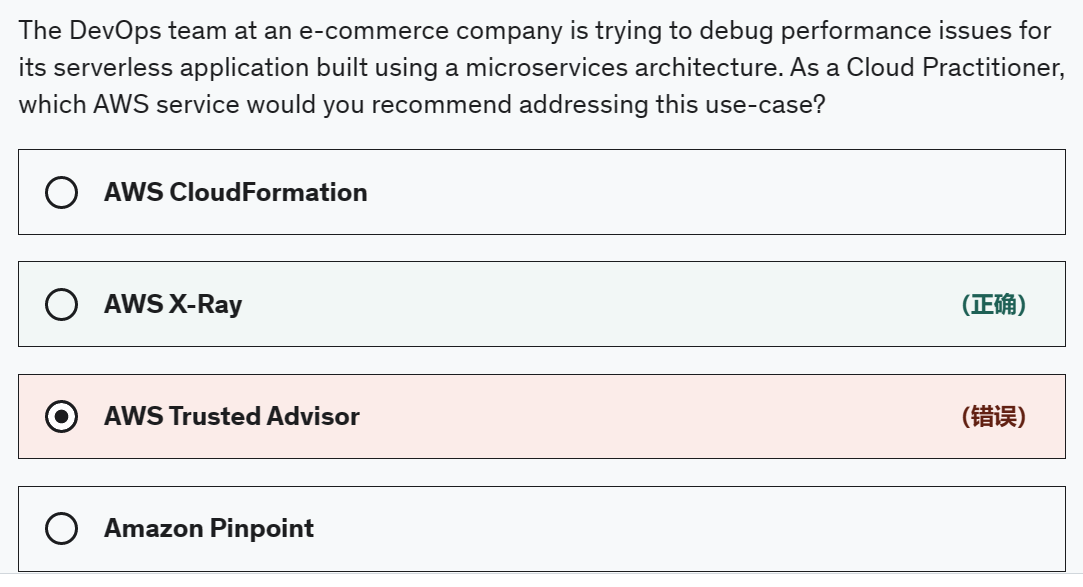Click the green (正确) correct marker

[993, 305]
